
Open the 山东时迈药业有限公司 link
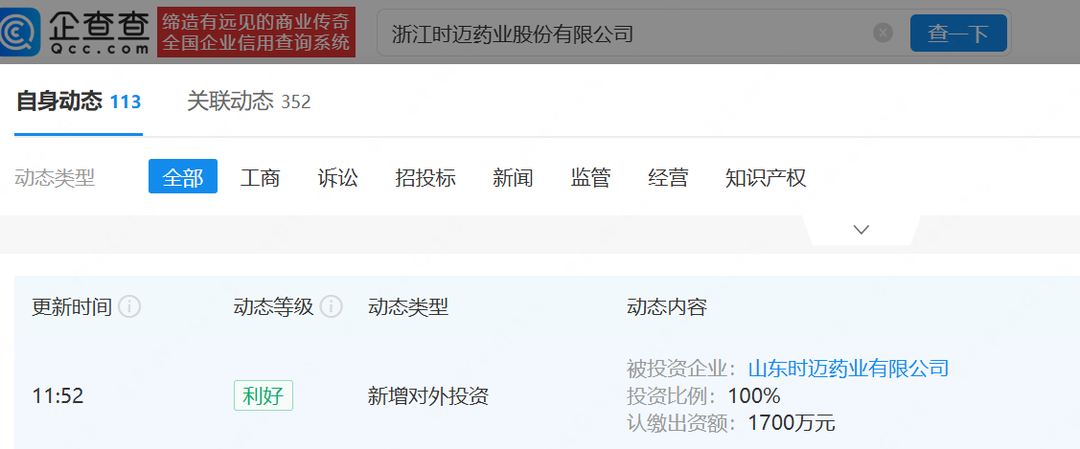tap(849, 368)
